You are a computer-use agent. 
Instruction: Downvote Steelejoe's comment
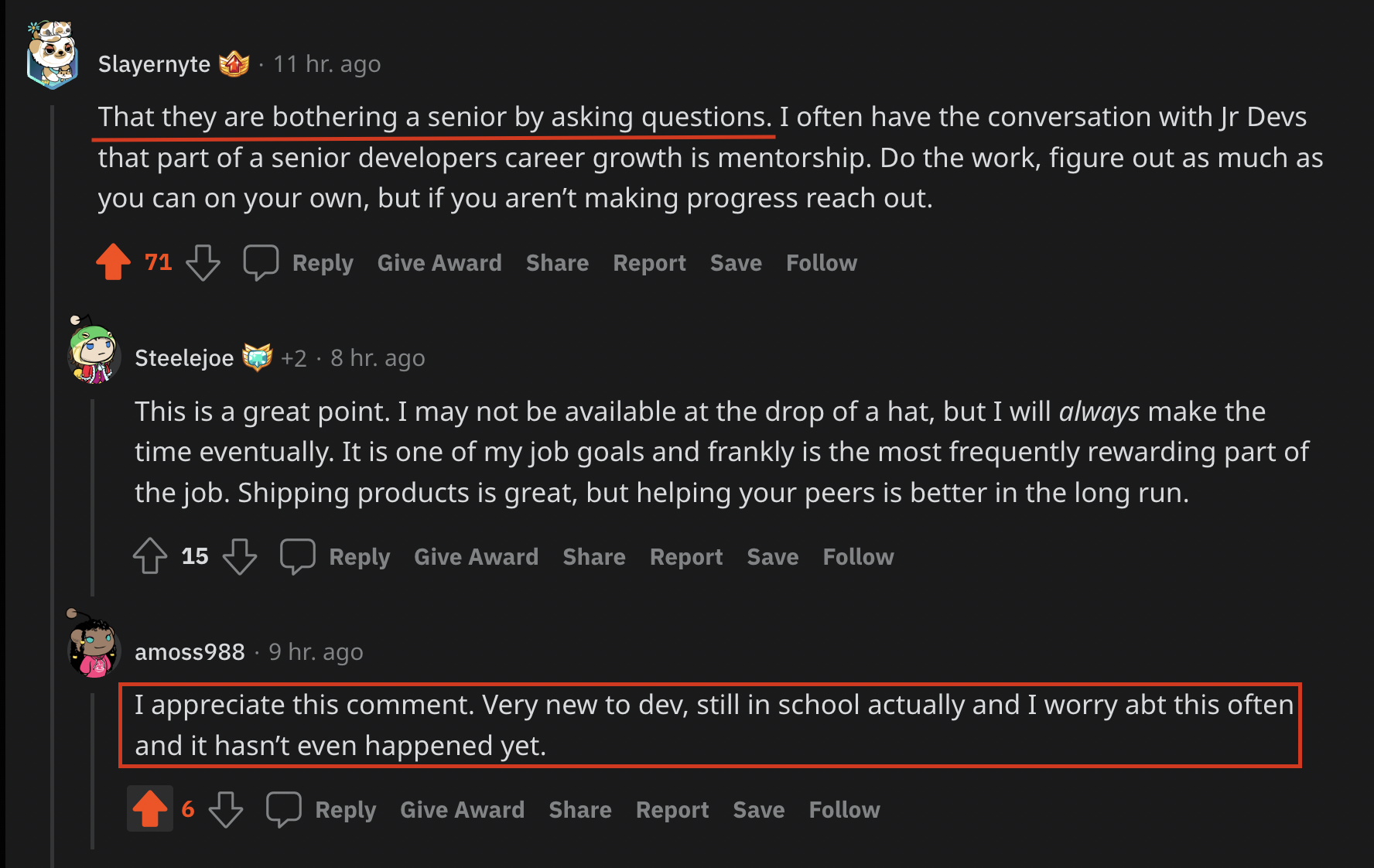pos(240,556)
